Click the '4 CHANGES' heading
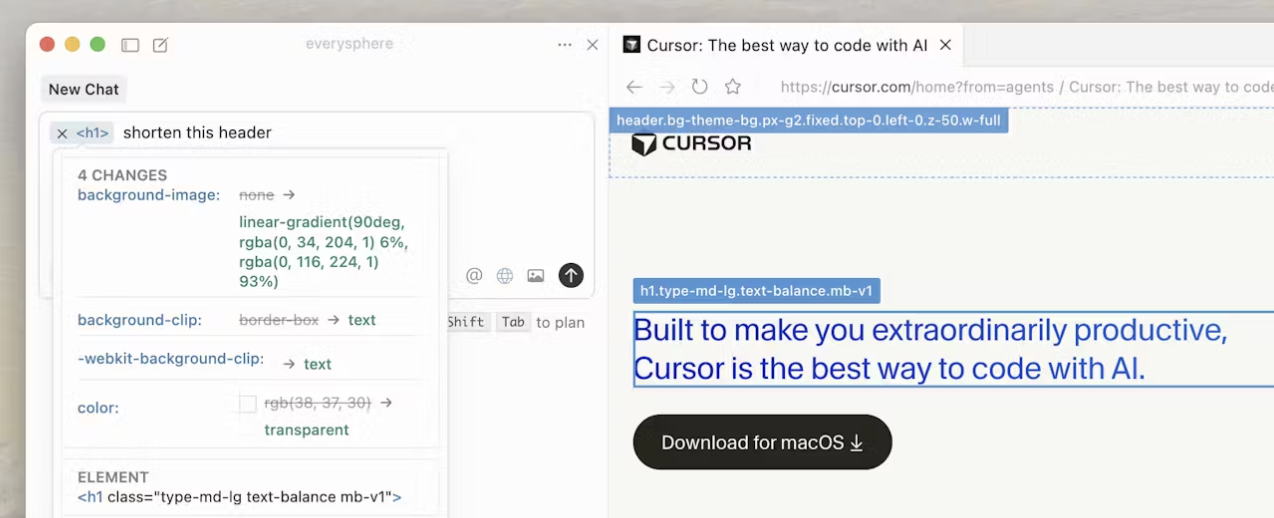The image size is (1274, 518). coord(122,175)
